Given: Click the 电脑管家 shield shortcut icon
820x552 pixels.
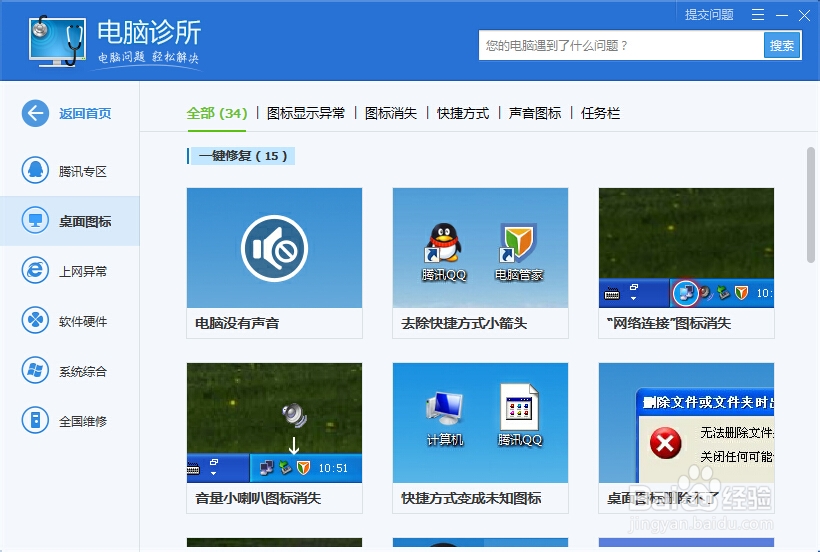Looking at the screenshot, I should (x=518, y=243).
